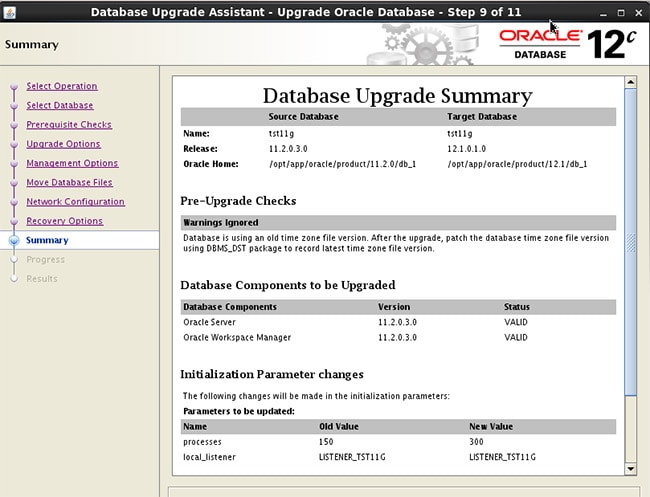Image resolution: width=650 pixels, height=497 pixels.
Task: Click processes new value 300
Action: pyautogui.click(x=476, y=442)
